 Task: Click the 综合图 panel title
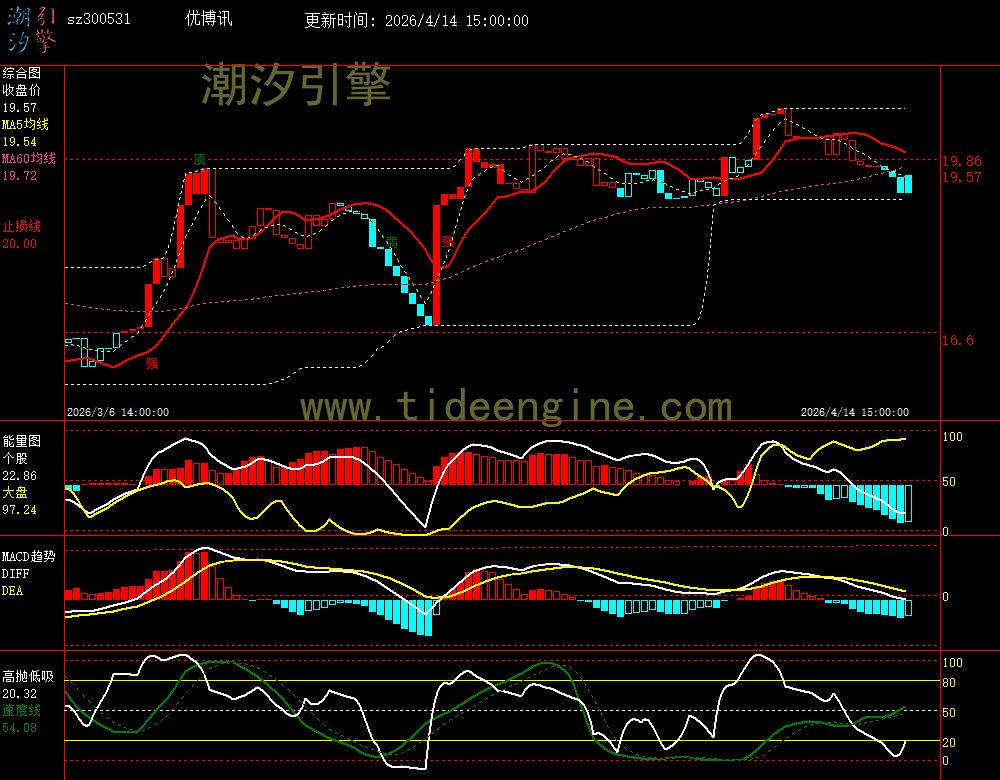21,73
